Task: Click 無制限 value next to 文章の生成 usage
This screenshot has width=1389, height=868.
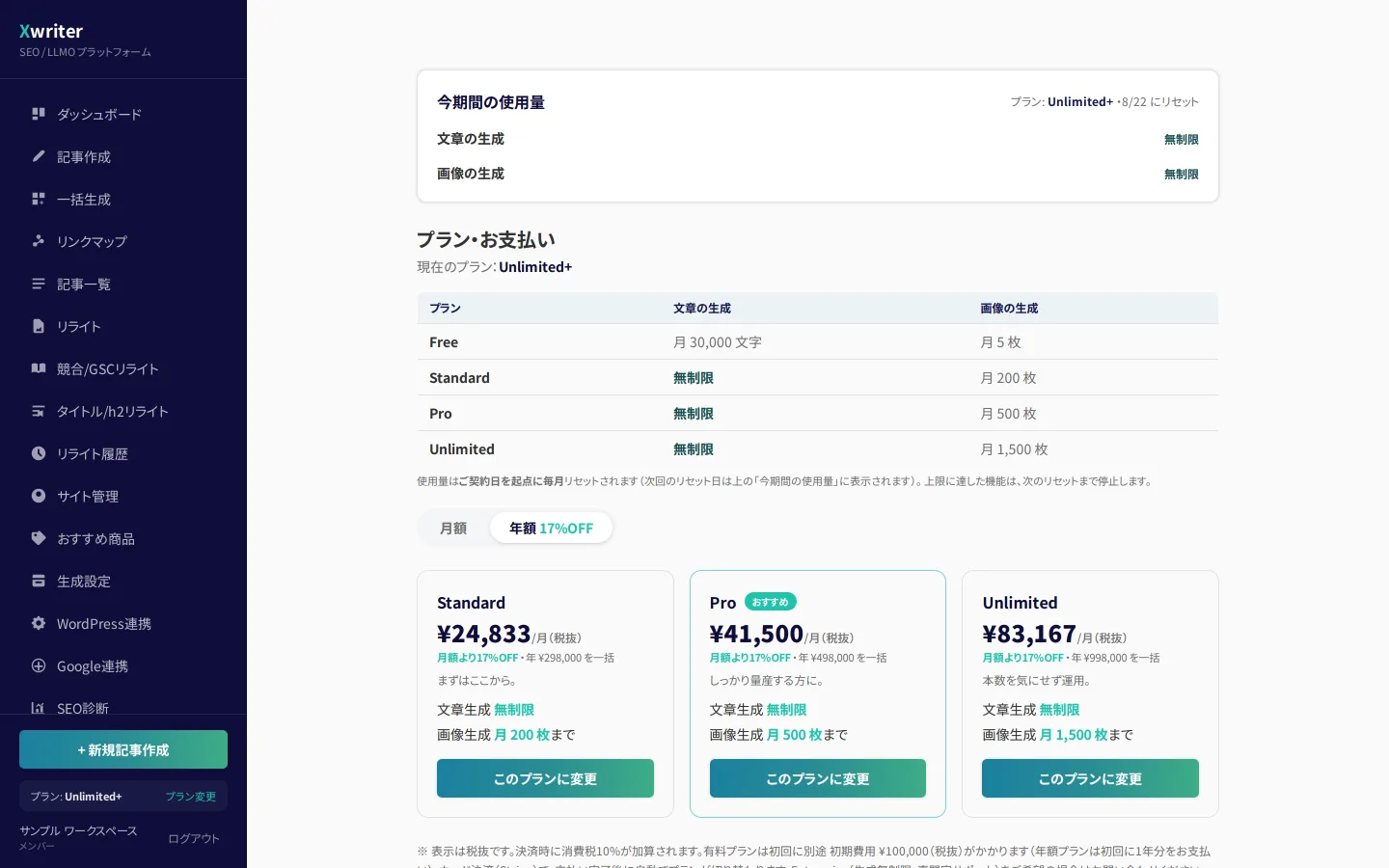Action: (x=1182, y=140)
